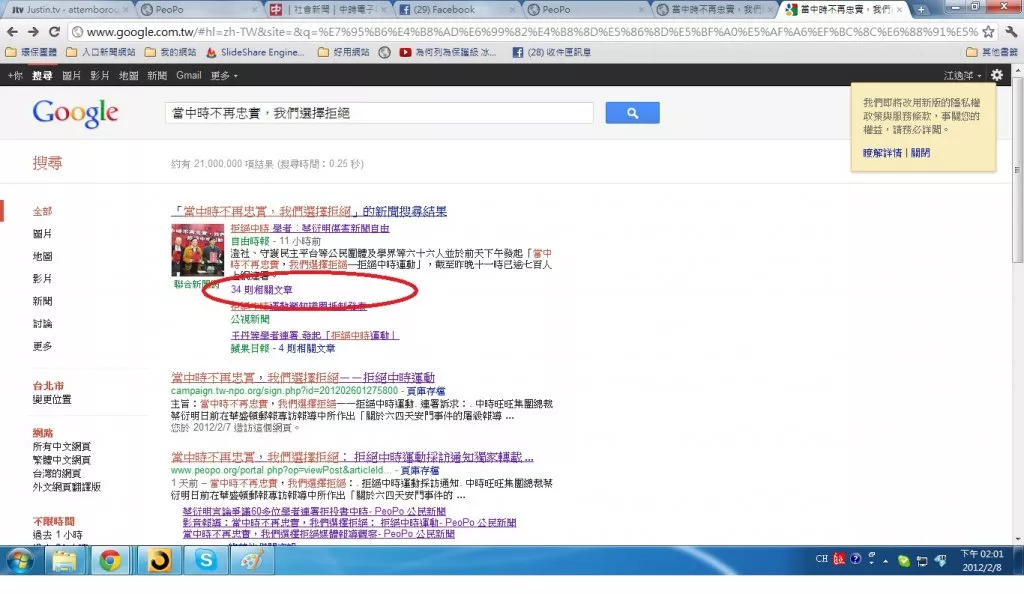This screenshot has height=594, width=1024.
Task: Select 繁體中文網頁 filter
Action: [61, 460]
